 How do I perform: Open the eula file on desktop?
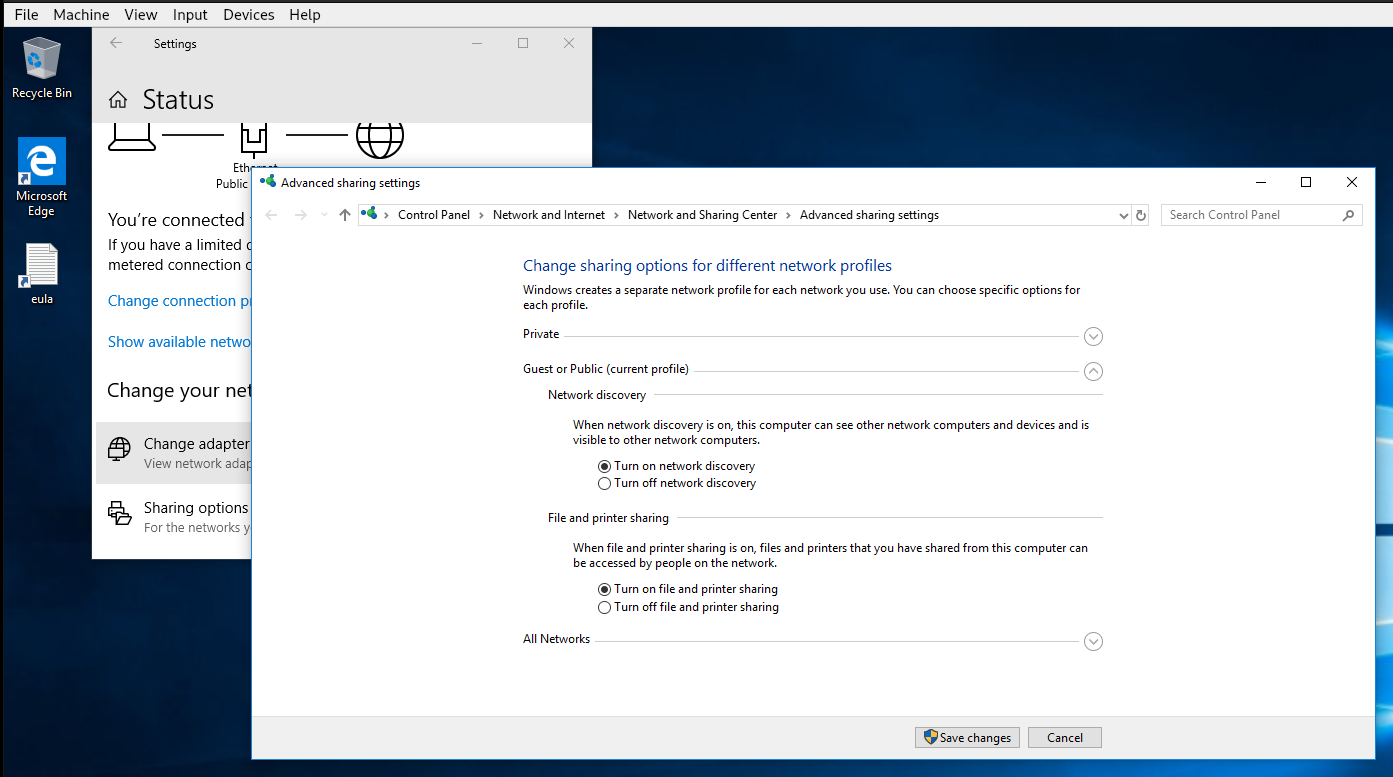click(x=41, y=267)
